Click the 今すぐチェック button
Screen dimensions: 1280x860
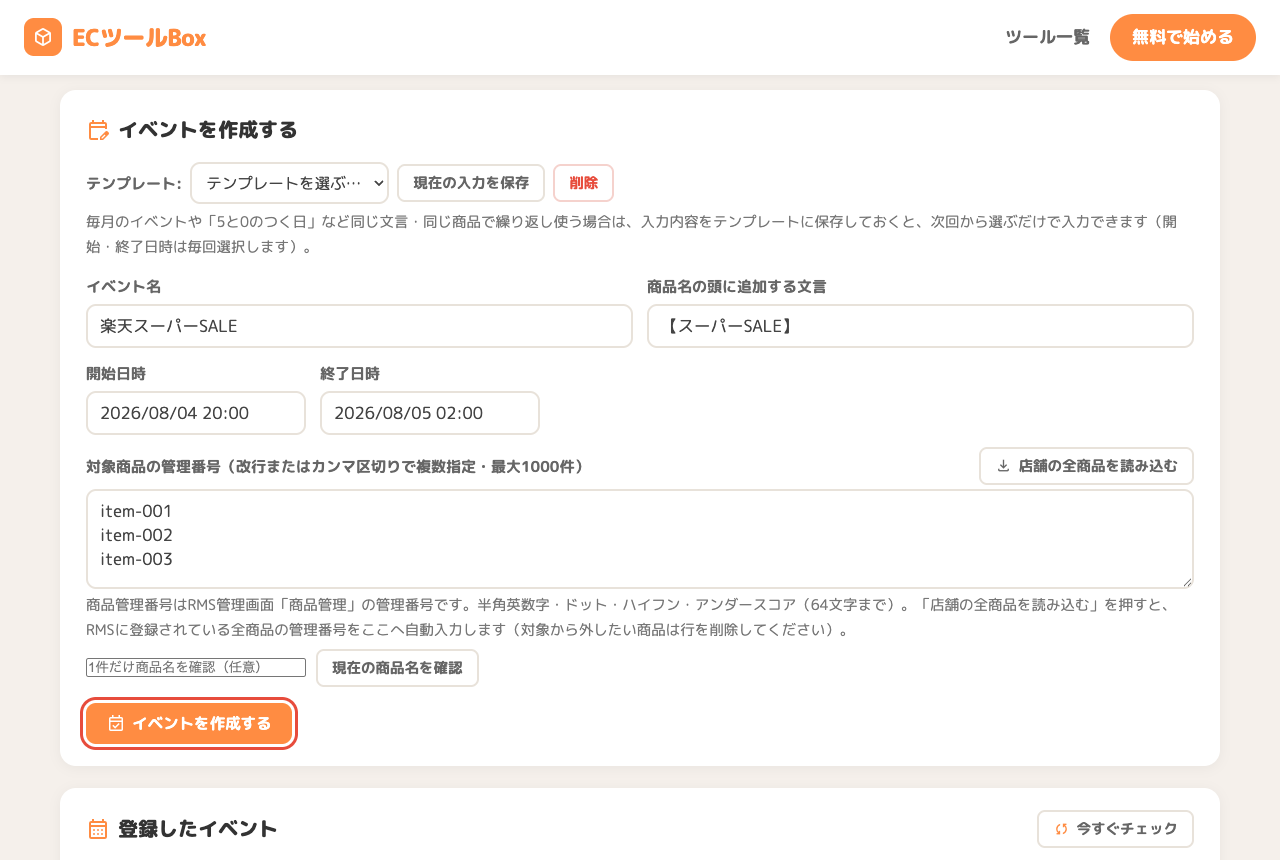[1115, 829]
